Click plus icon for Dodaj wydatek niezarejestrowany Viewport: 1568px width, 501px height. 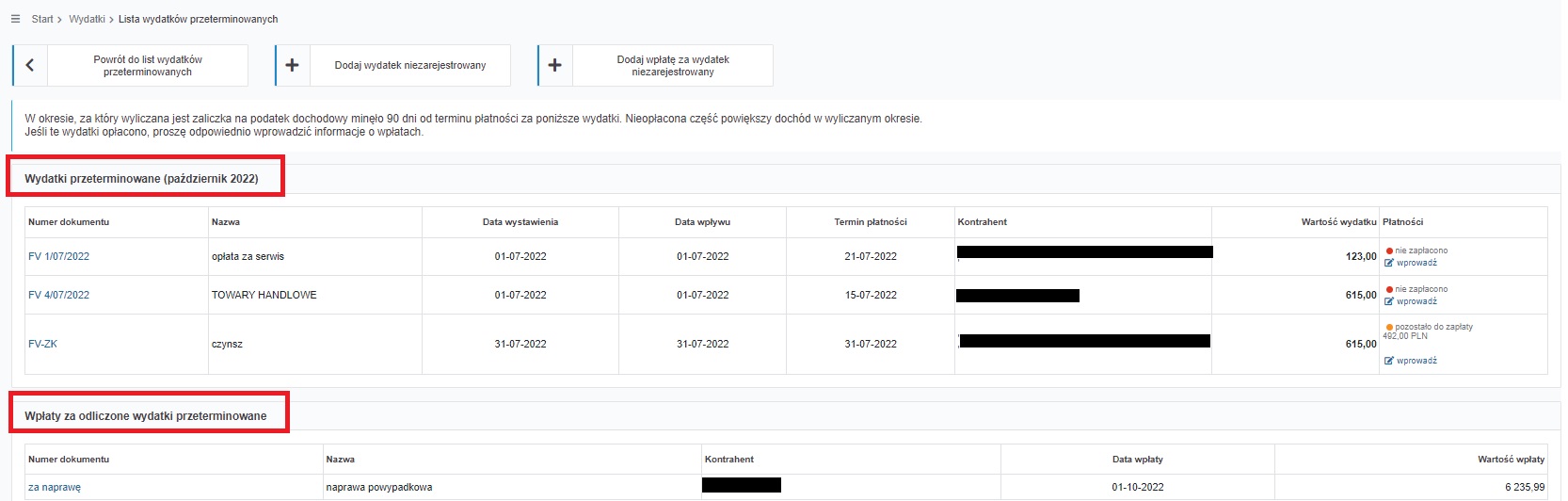click(x=292, y=65)
